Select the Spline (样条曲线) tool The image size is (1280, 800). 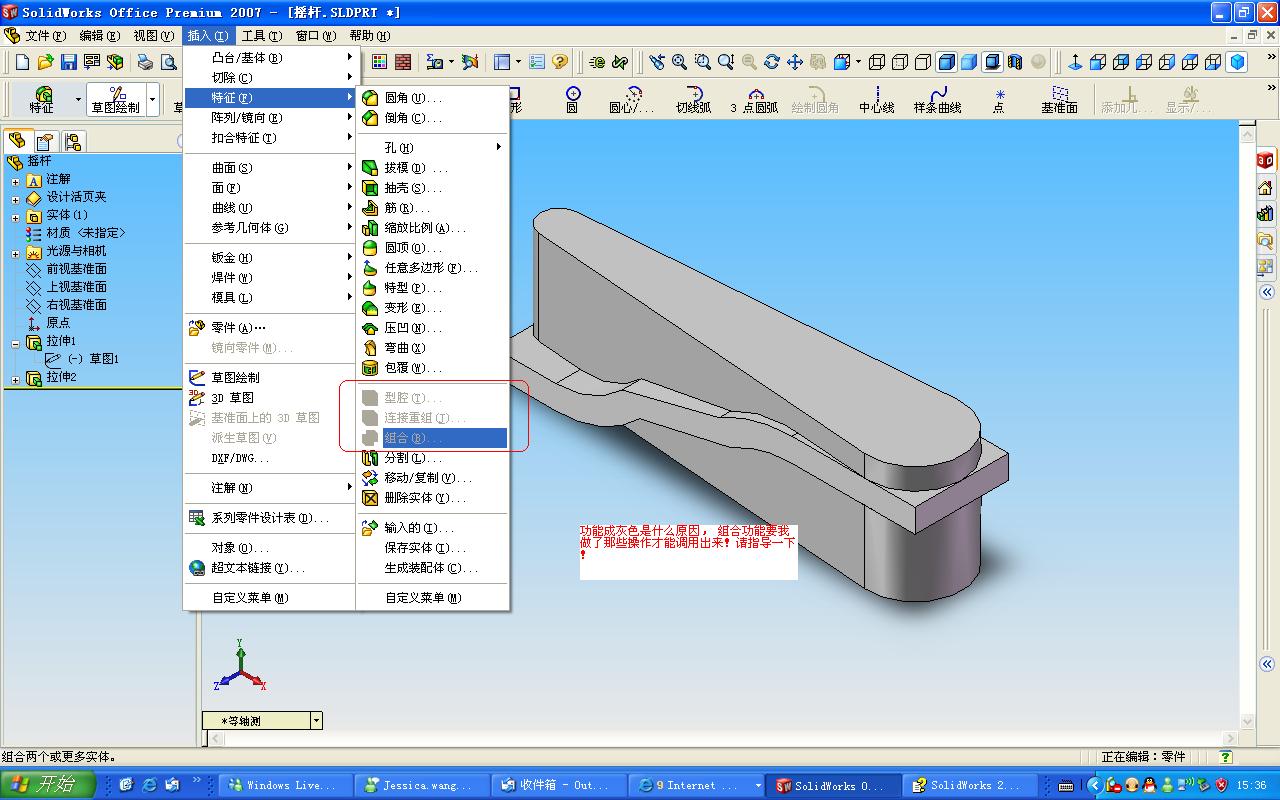point(937,99)
